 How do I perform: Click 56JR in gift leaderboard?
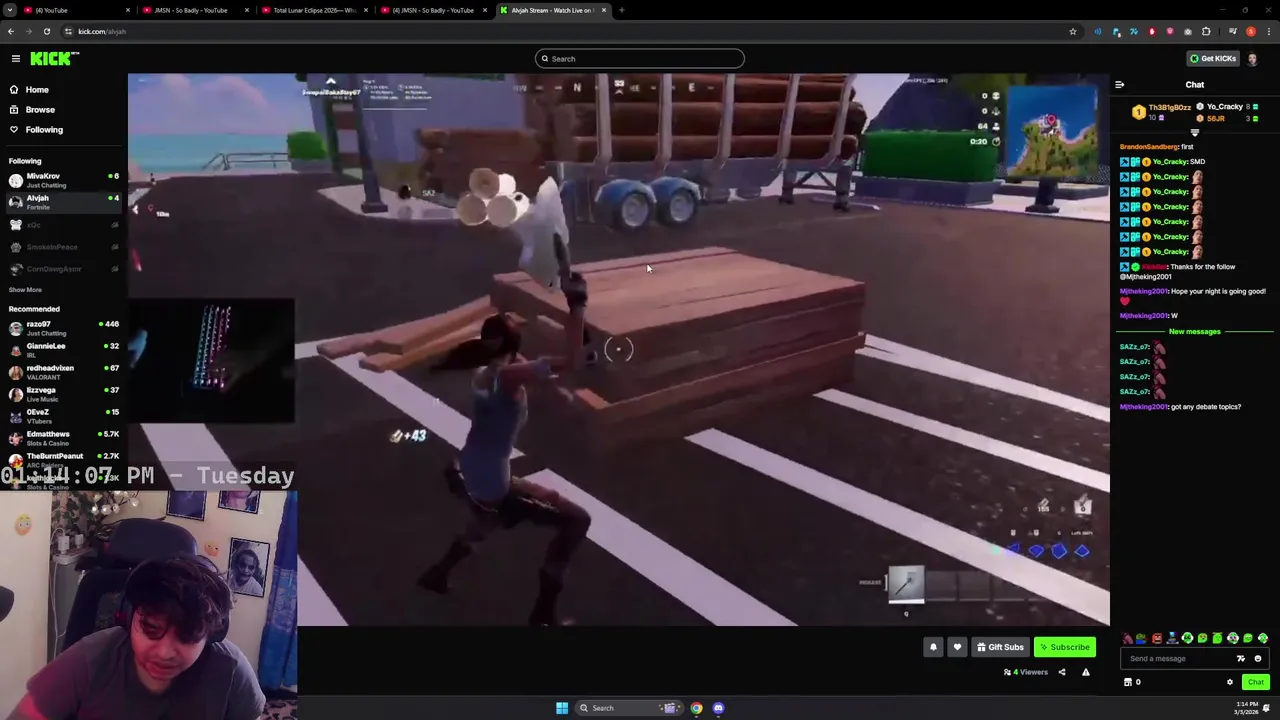(x=1216, y=119)
